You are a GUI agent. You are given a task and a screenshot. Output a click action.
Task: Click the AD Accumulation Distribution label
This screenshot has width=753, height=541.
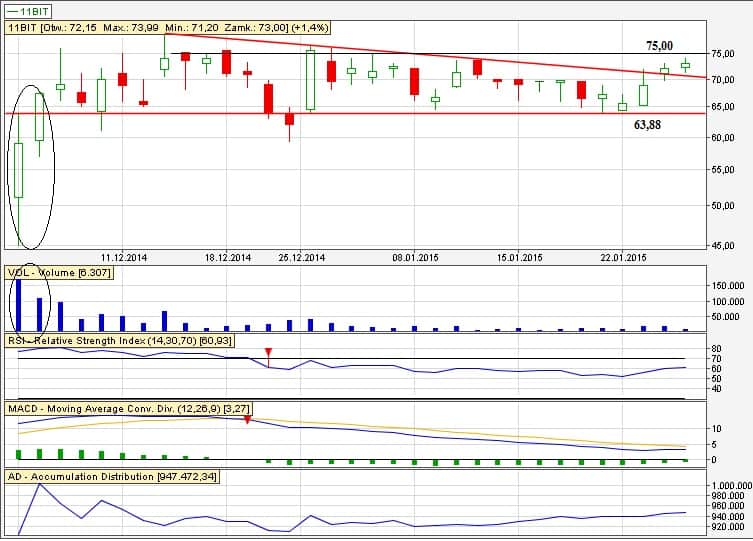tap(112, 477)
